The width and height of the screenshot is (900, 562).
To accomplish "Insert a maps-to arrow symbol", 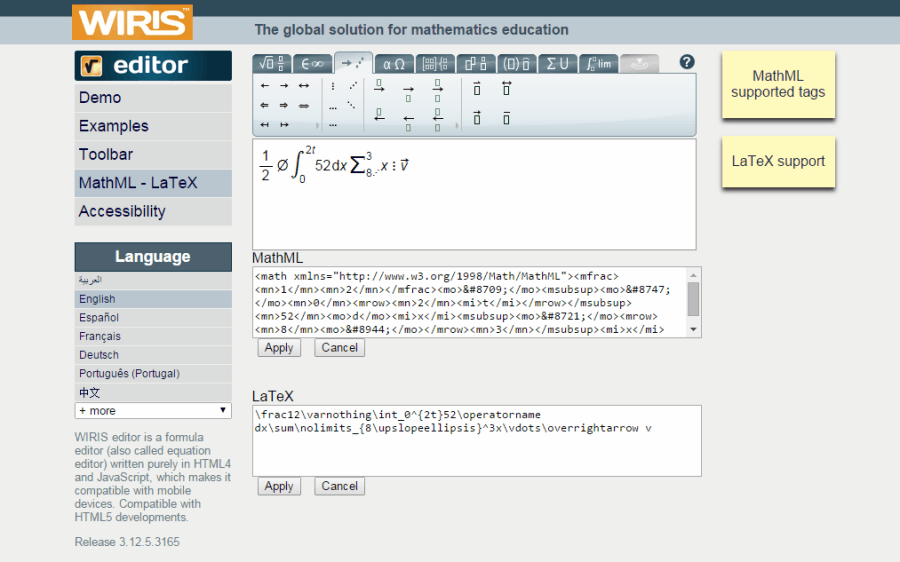I will [x=284, y=125].
